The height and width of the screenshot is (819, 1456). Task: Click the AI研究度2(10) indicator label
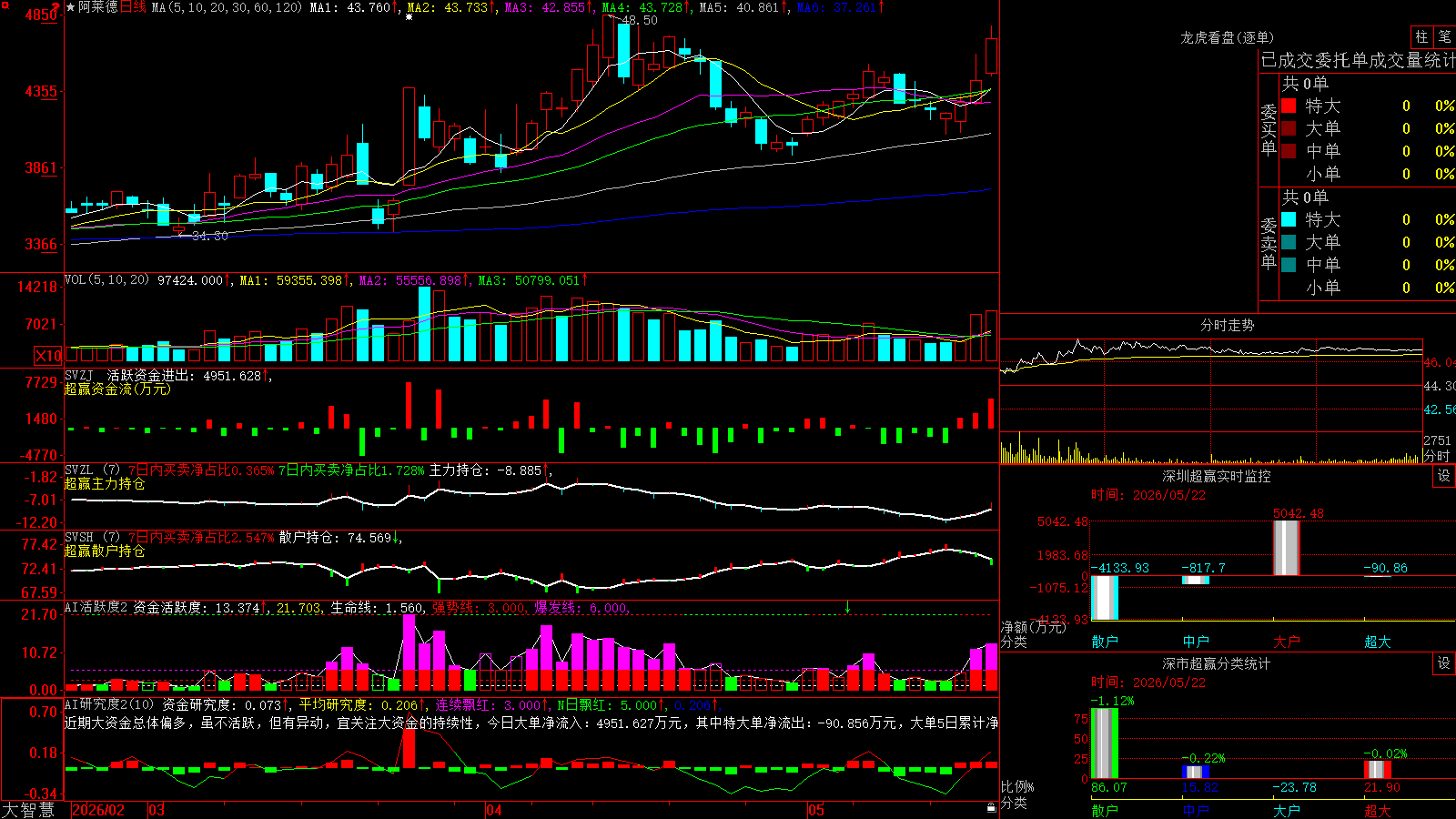tap(109, 704)
